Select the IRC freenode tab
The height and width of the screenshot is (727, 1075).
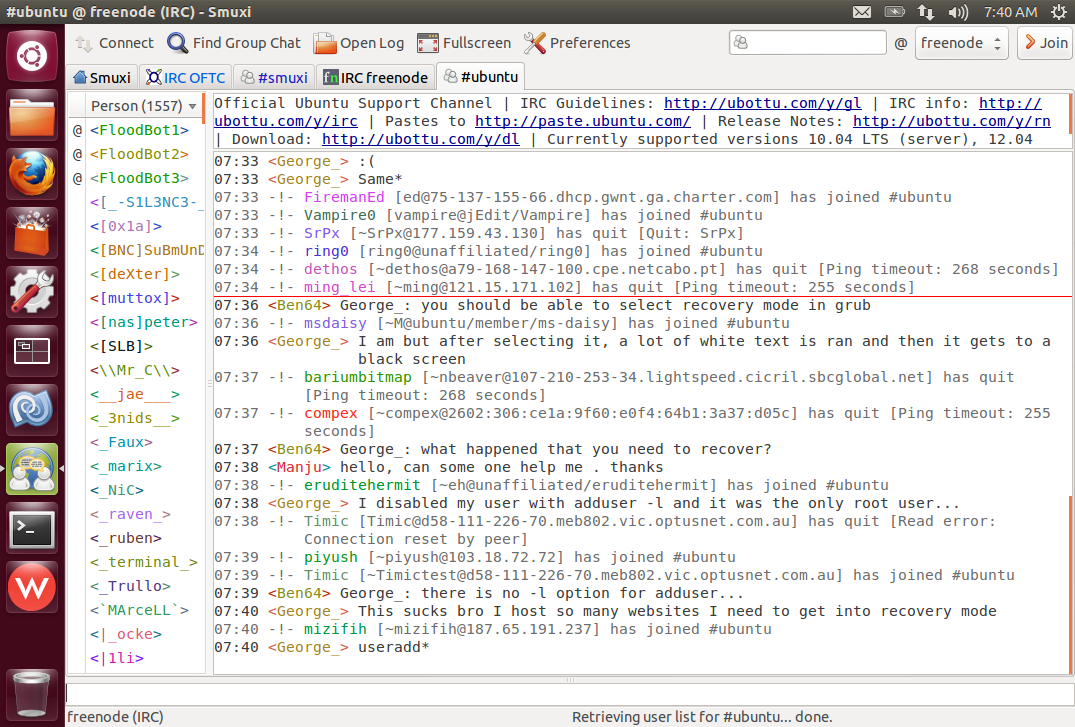pos(375,77)
